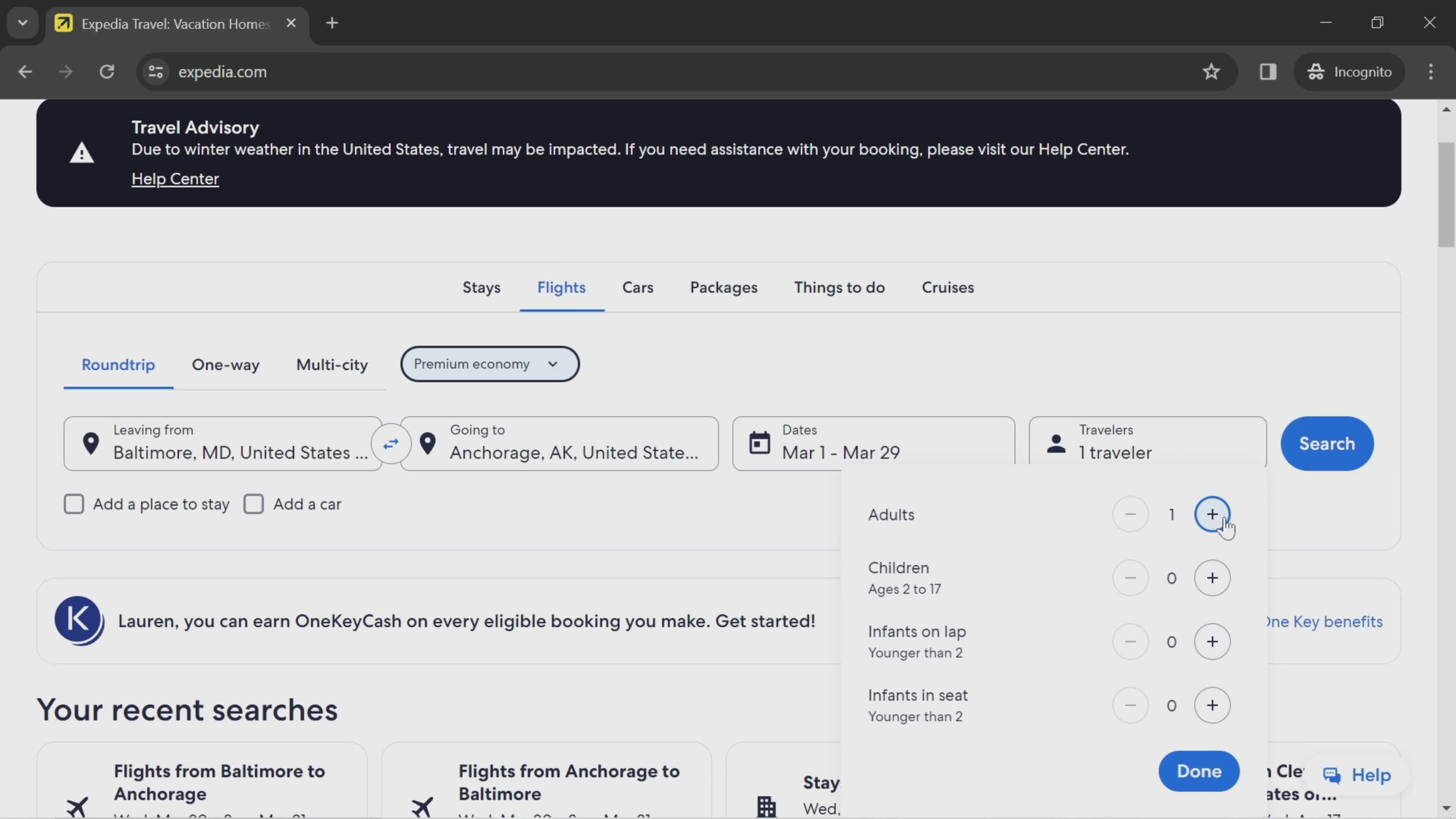Go forward in browser history

66,72
